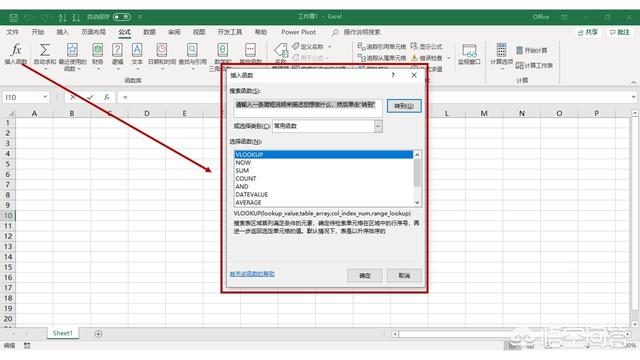Click the formula bar confirm checkmark icon
Image resolution: width=640 pixels, height=360 pixels.
[x=90, y=97]
